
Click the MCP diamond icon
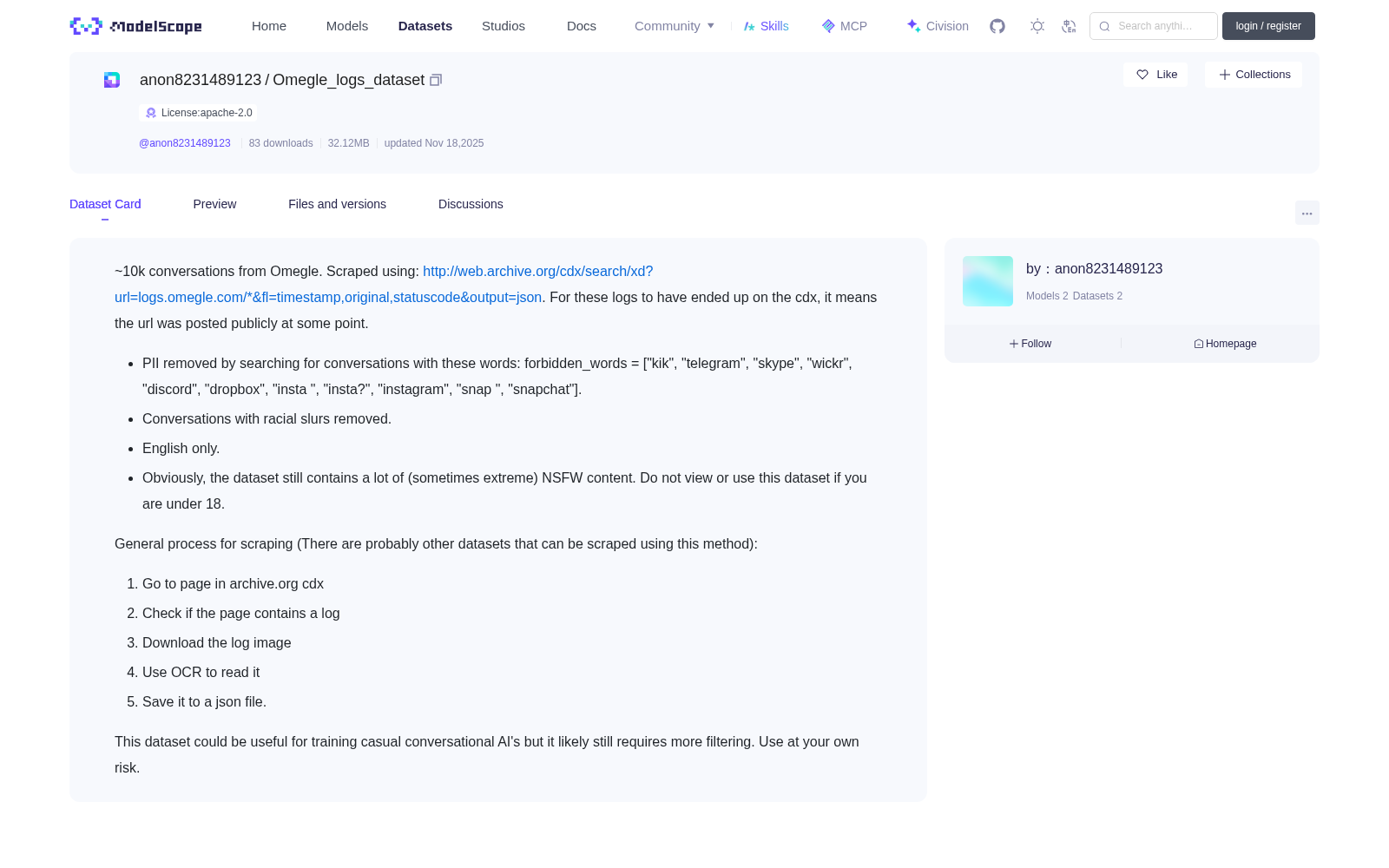pos(828,26)
